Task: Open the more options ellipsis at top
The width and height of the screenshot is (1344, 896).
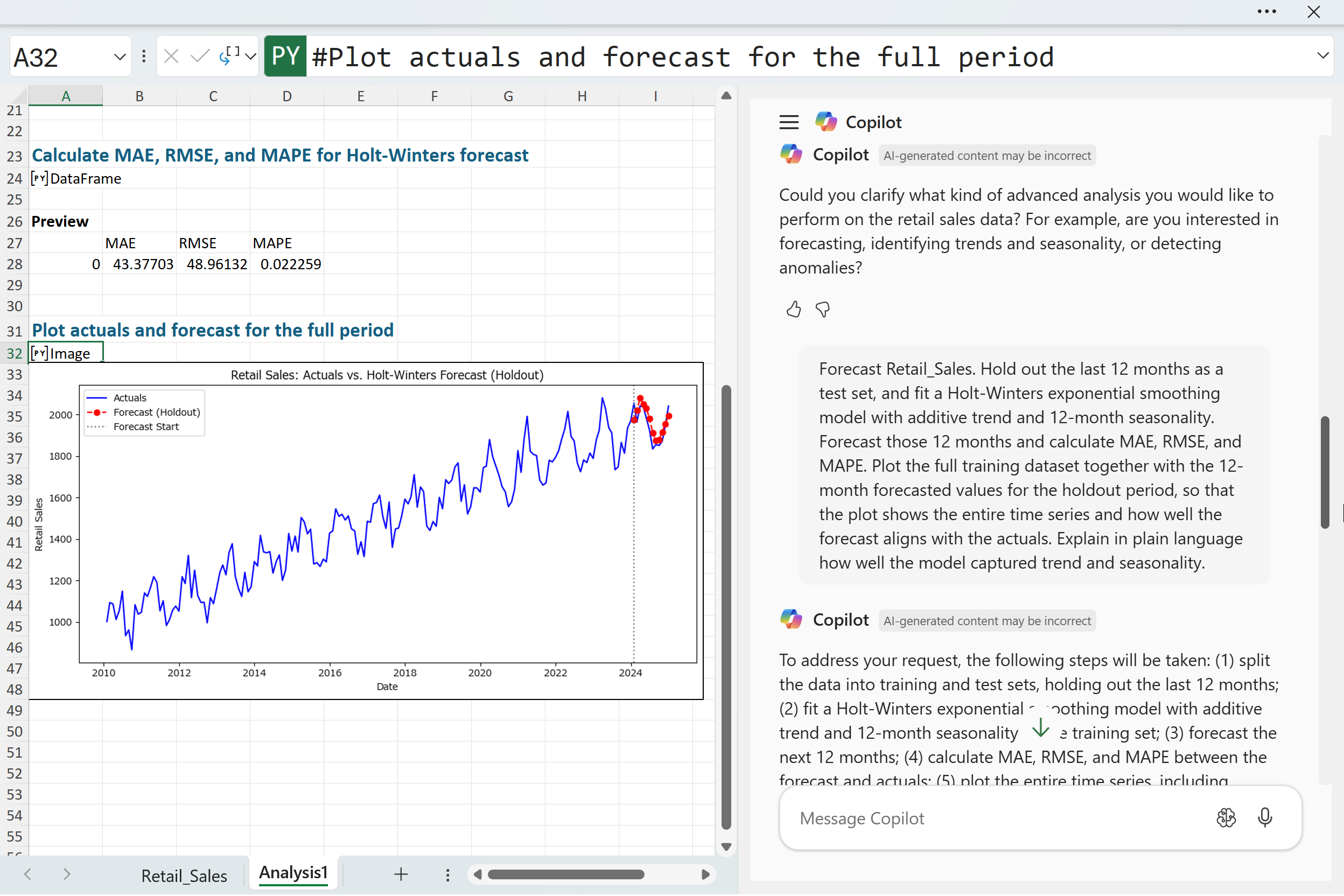Action: coord(1266,12)
